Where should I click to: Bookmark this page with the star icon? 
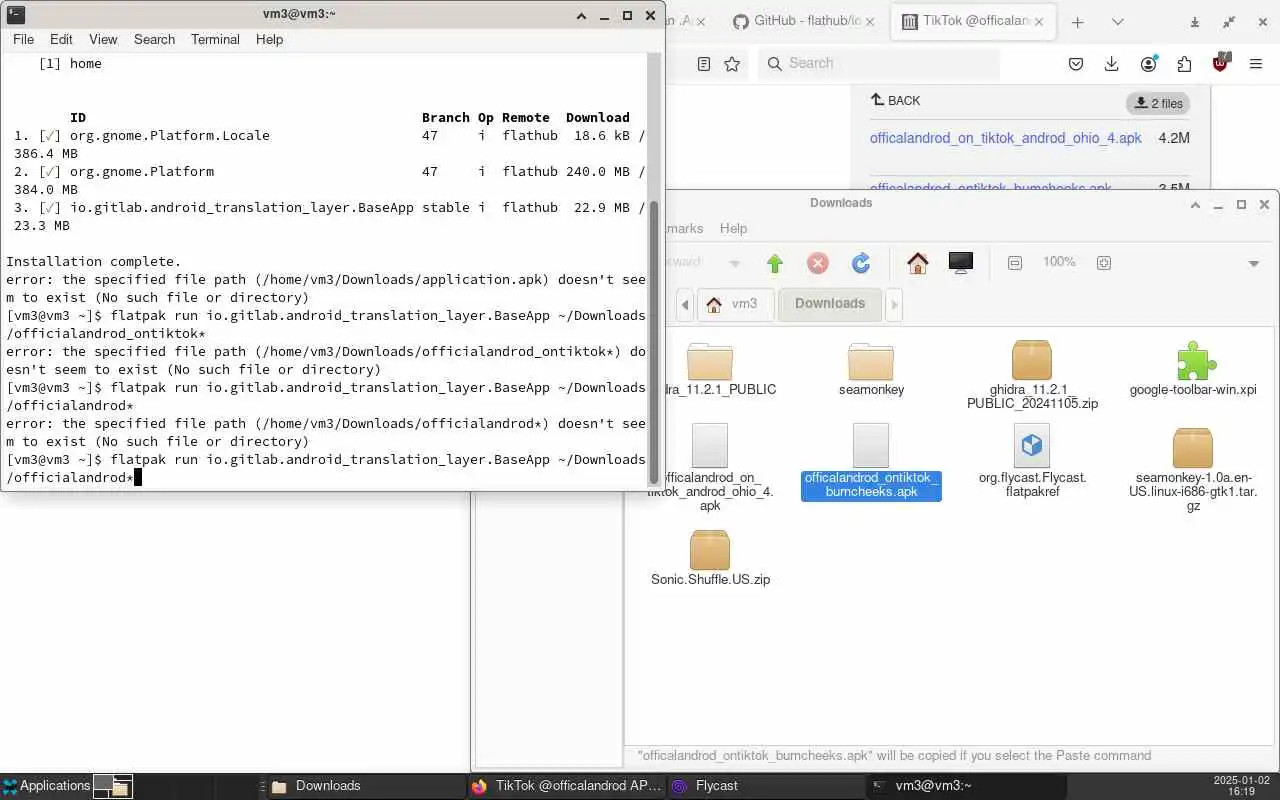click(732, 64)
